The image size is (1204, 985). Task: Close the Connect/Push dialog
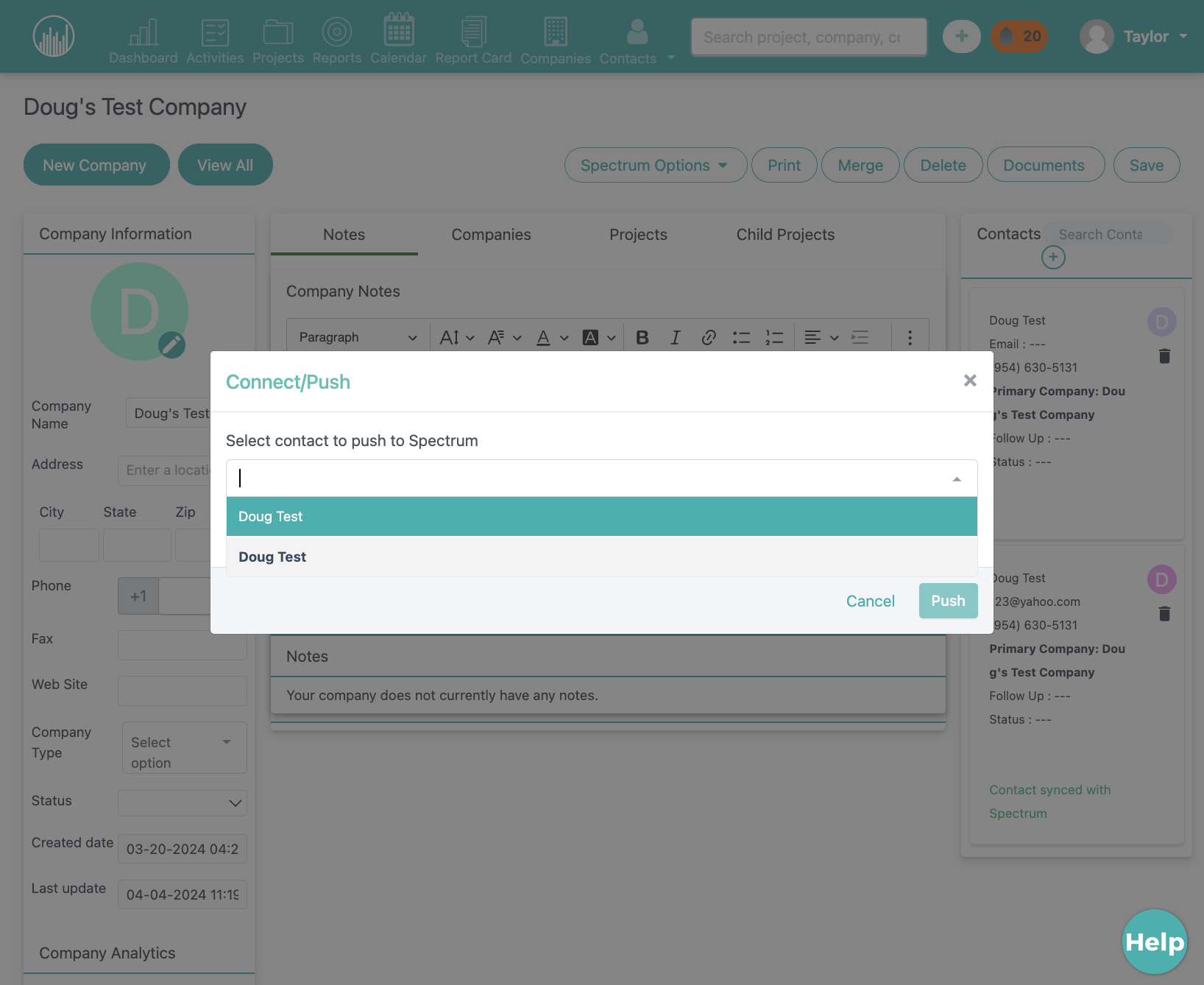970,380
